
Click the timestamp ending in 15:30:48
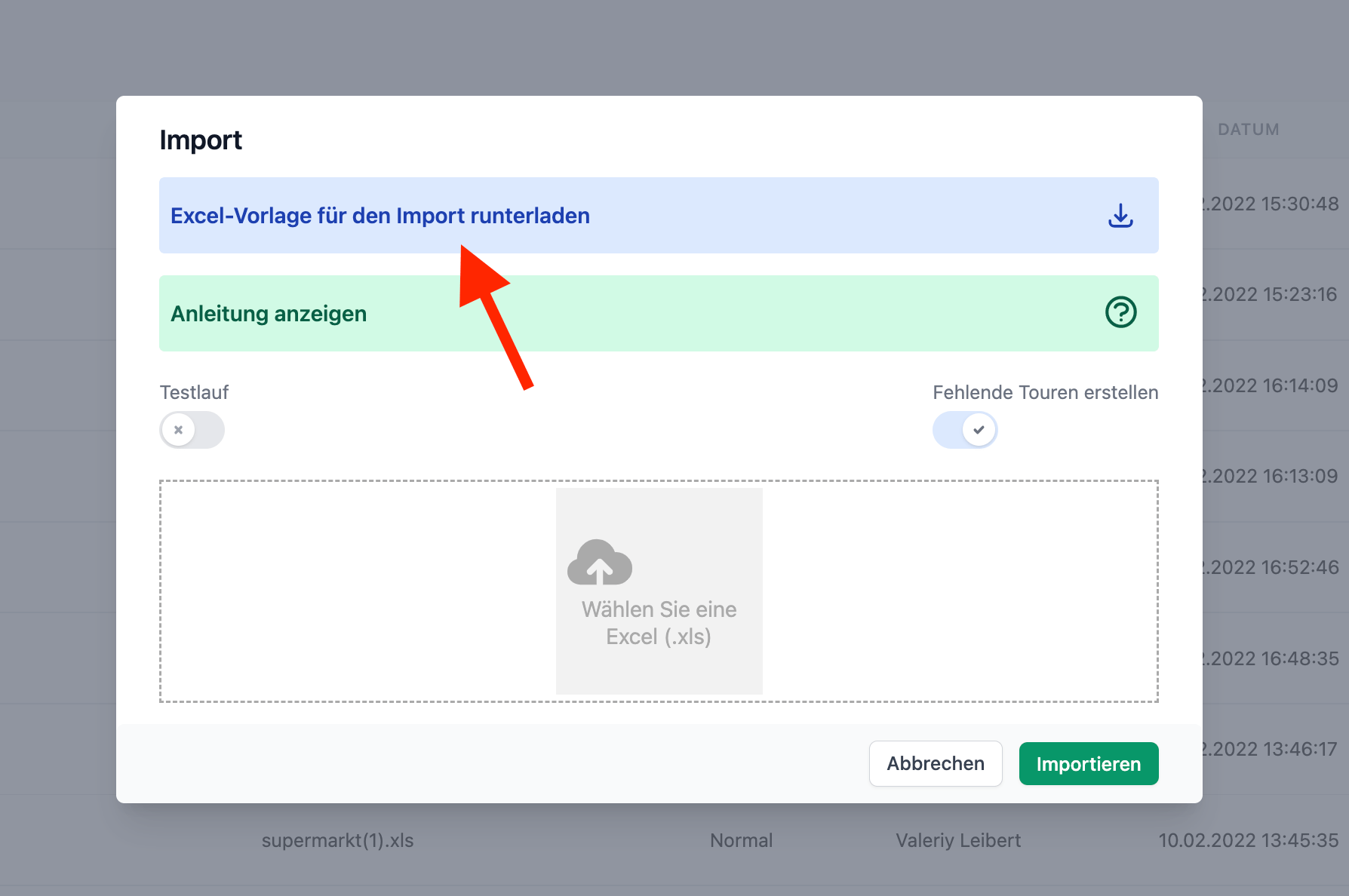click(1272, 204)
